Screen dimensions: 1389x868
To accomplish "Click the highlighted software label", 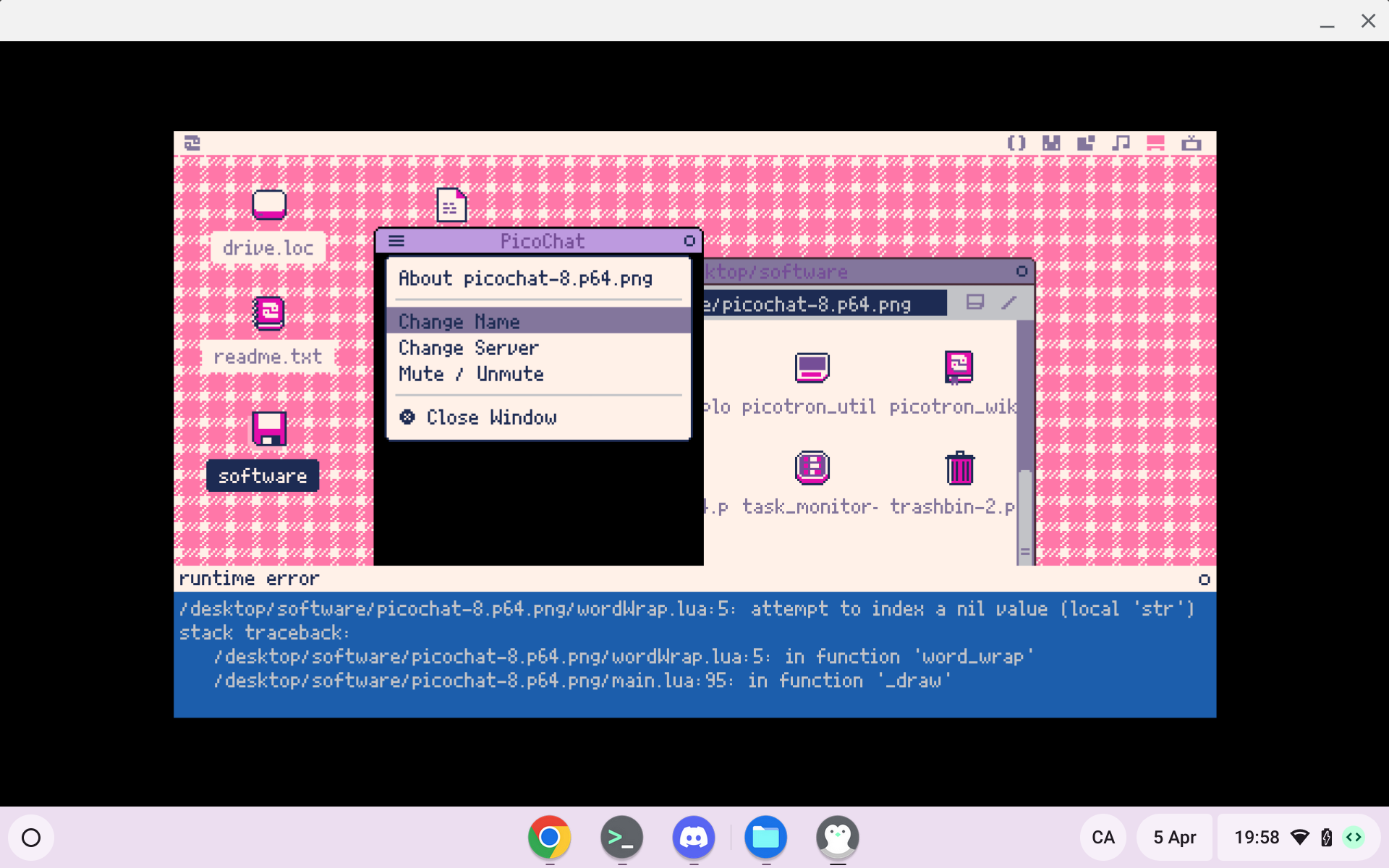I will point(263,476).
